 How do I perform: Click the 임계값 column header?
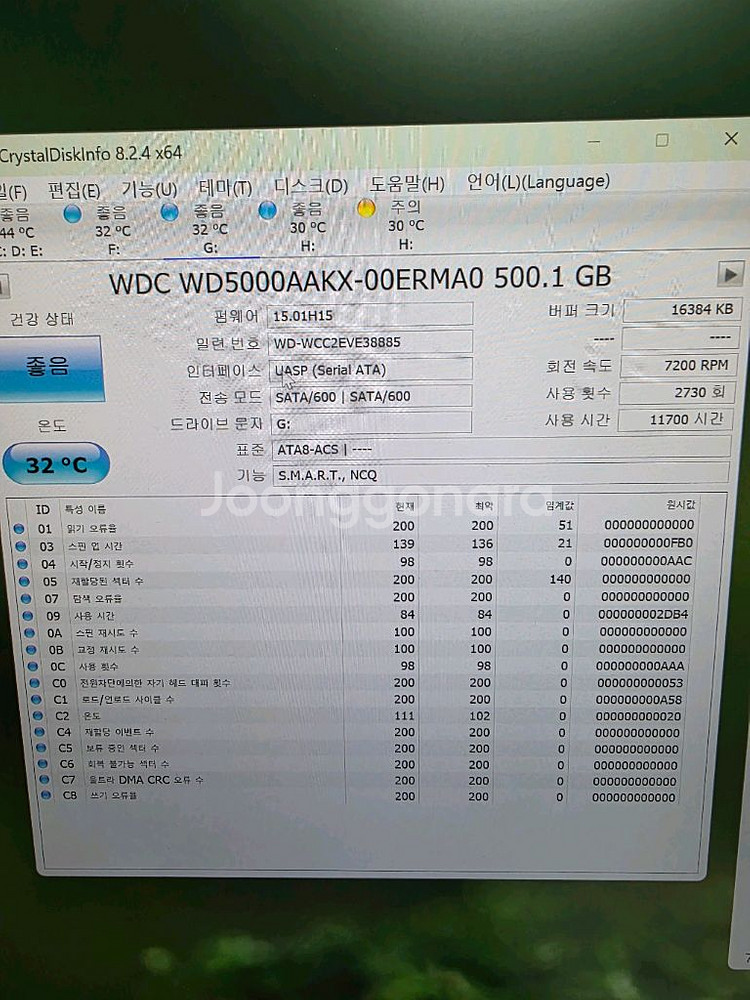click(x=559, y=506)
